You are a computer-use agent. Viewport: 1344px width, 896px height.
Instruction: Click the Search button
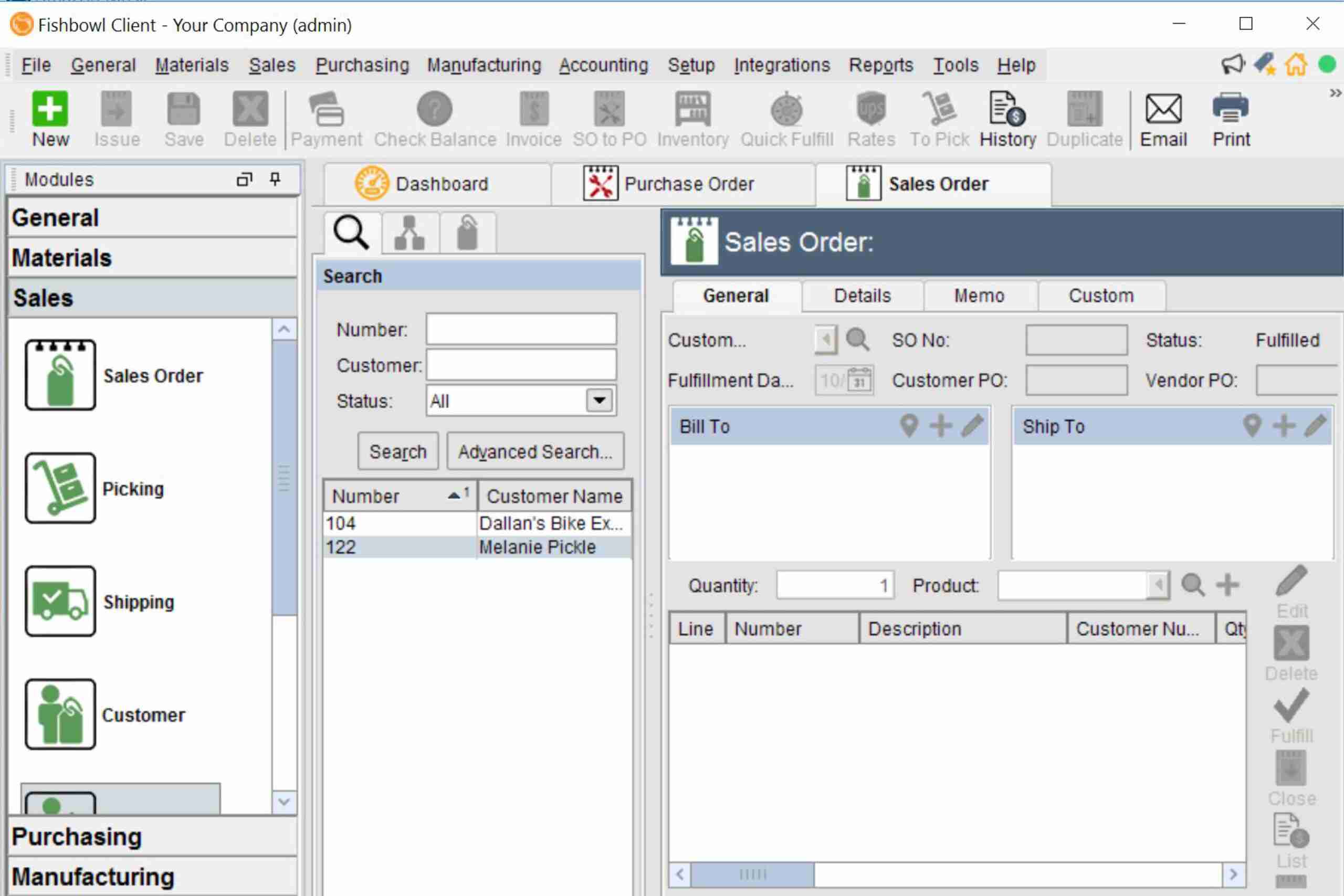tap(398, 451)
